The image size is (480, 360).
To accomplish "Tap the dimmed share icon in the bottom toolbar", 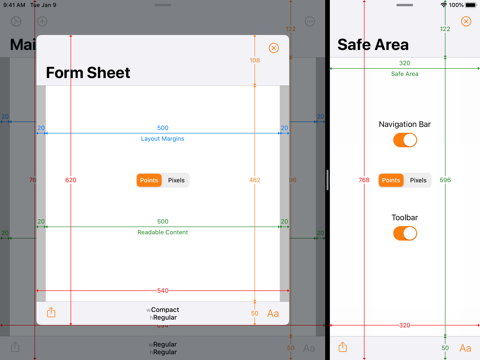I will pyautogui.click(x=15, y=347).
